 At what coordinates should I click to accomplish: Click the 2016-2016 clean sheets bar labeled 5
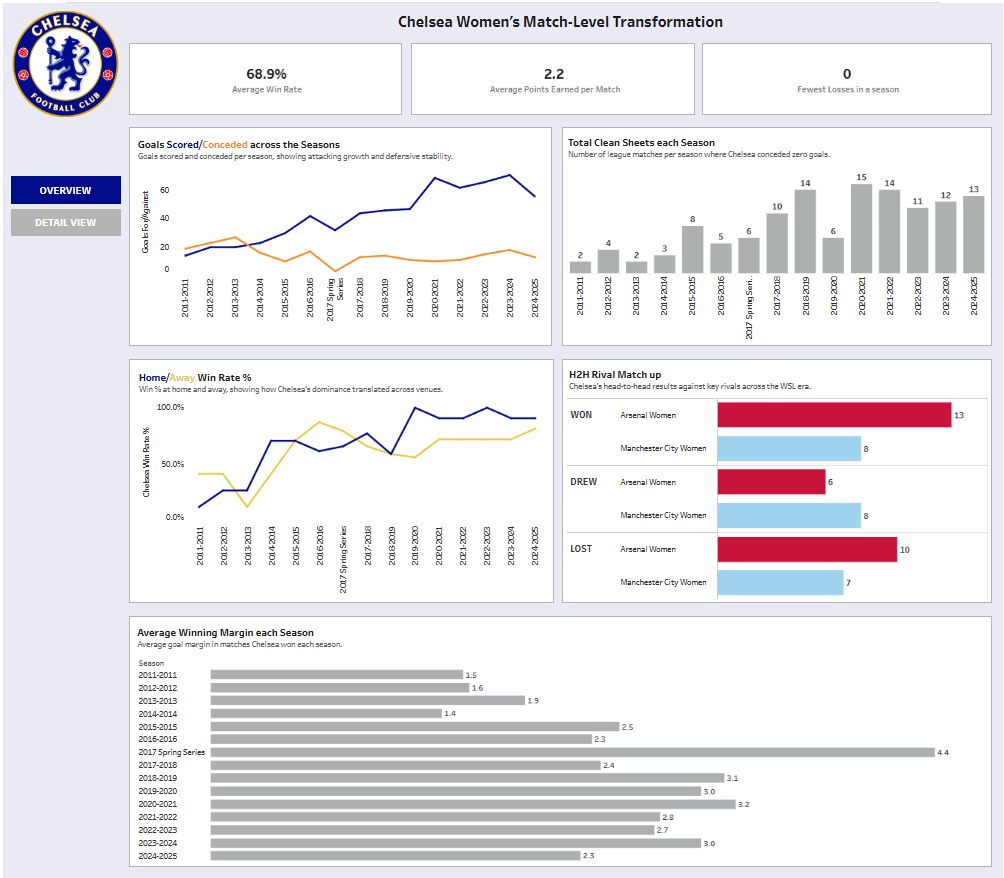[720, 259]
